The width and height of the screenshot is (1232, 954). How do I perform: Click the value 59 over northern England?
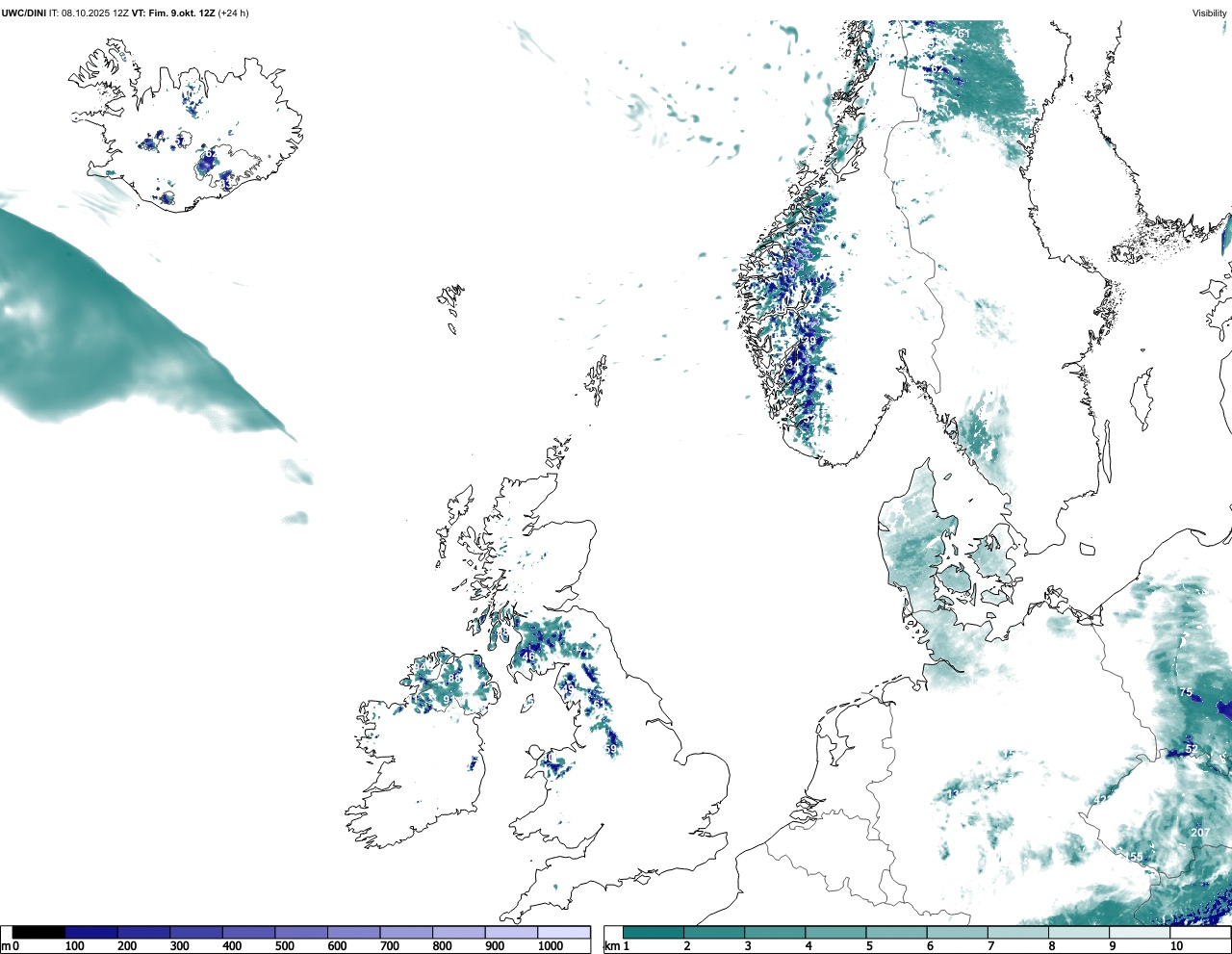point(610,749)
